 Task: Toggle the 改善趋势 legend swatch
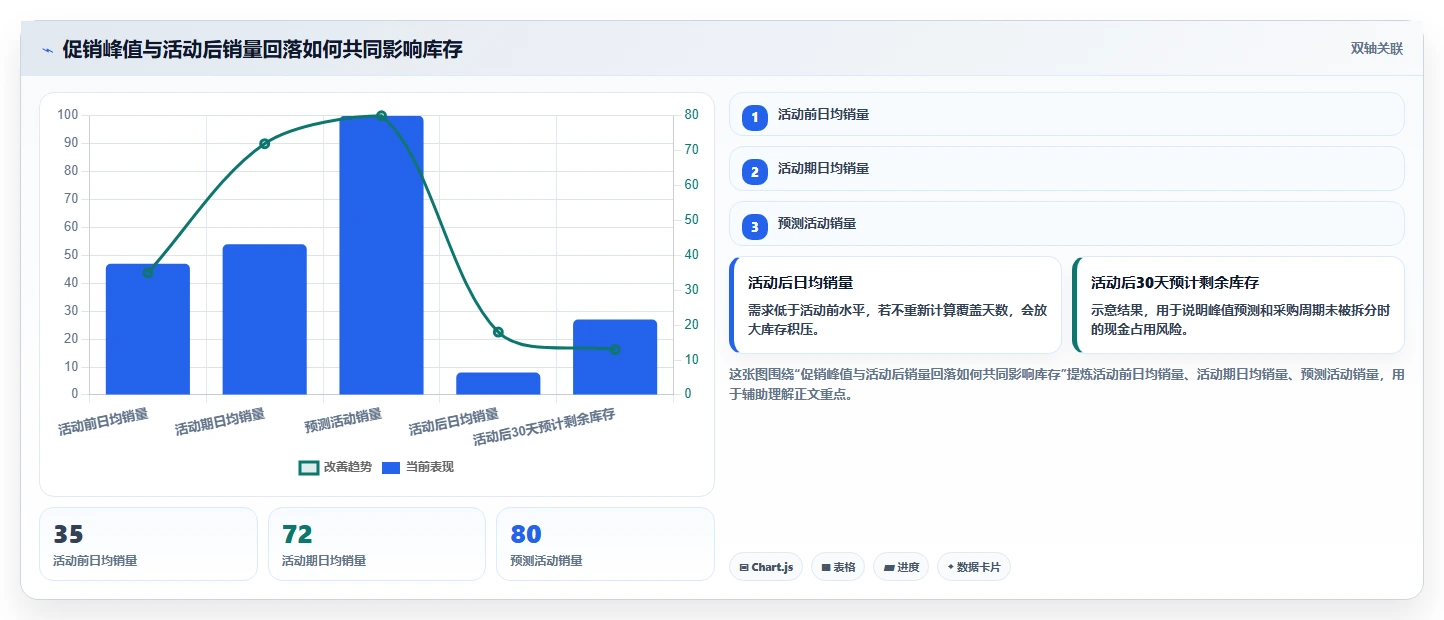[x=309, y=467]
